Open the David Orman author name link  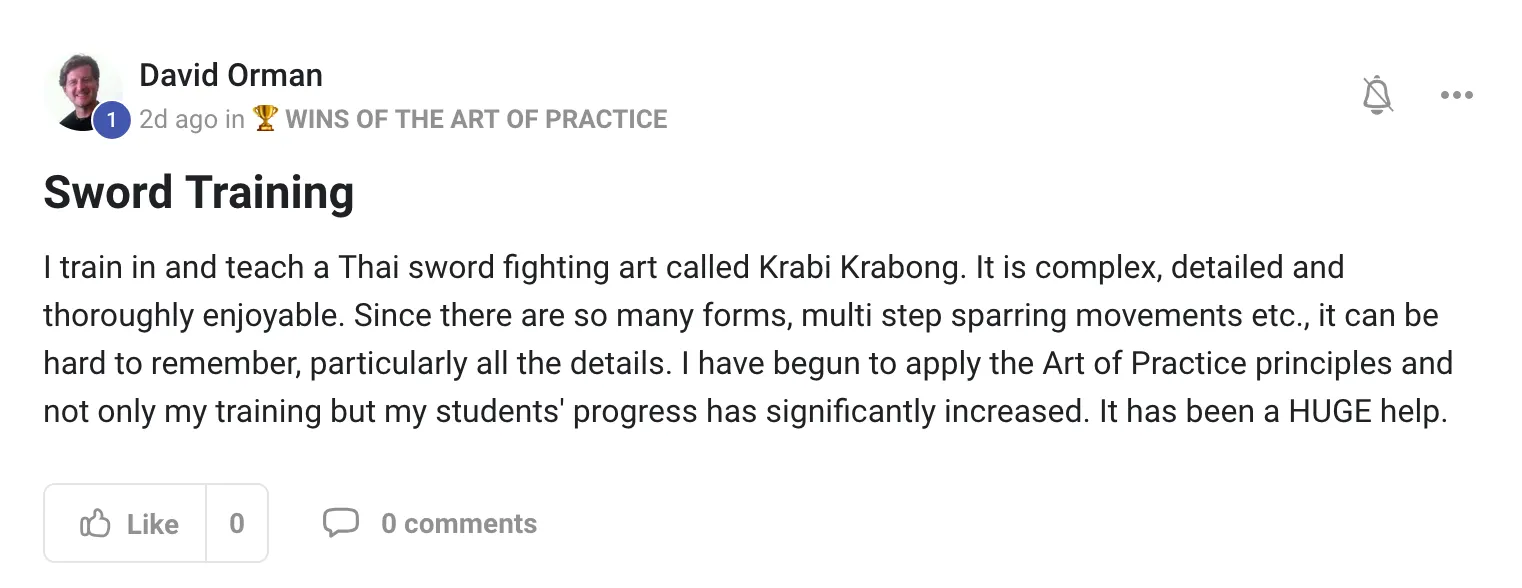point(231,75)
